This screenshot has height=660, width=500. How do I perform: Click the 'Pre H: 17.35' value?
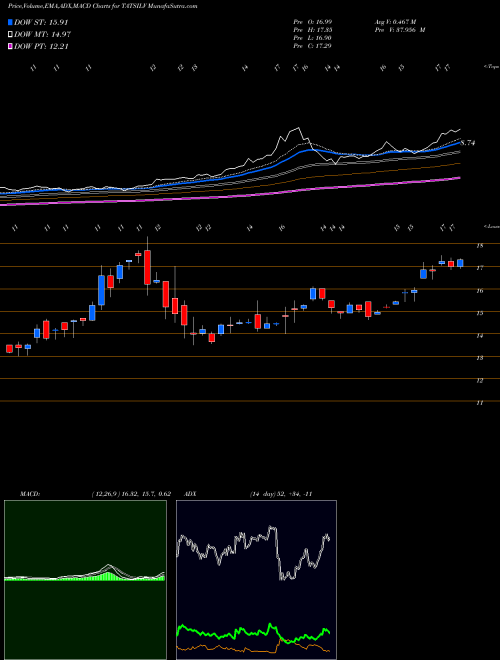coord(313,30)
